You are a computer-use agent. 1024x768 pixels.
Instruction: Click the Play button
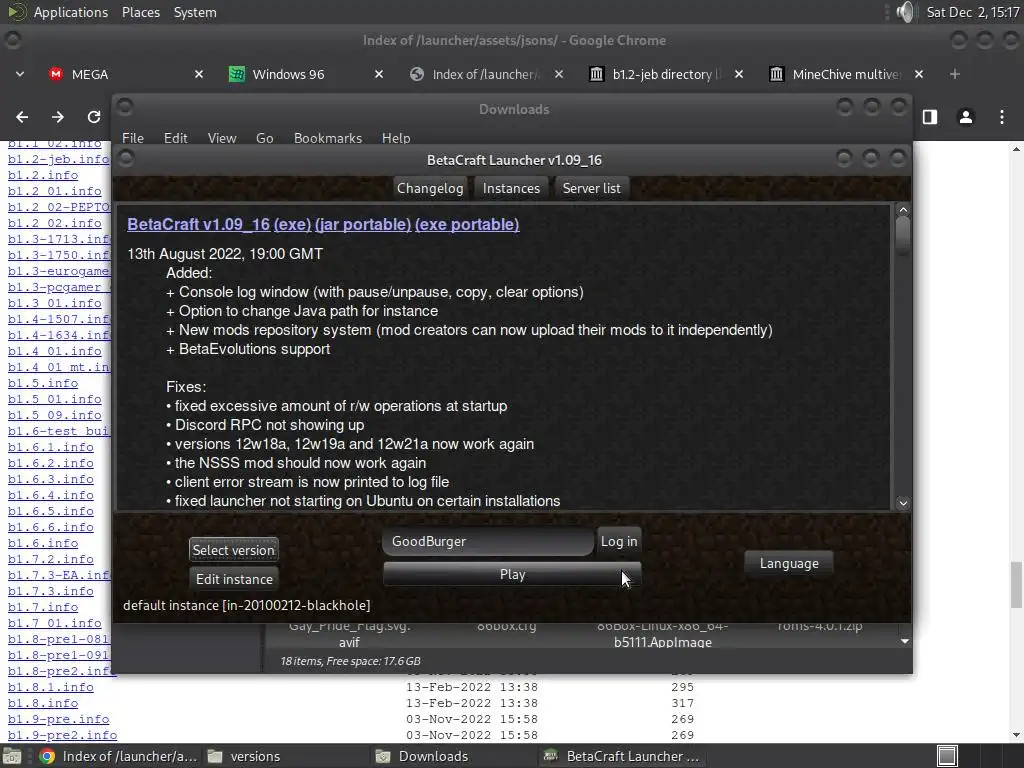(512, 575)
